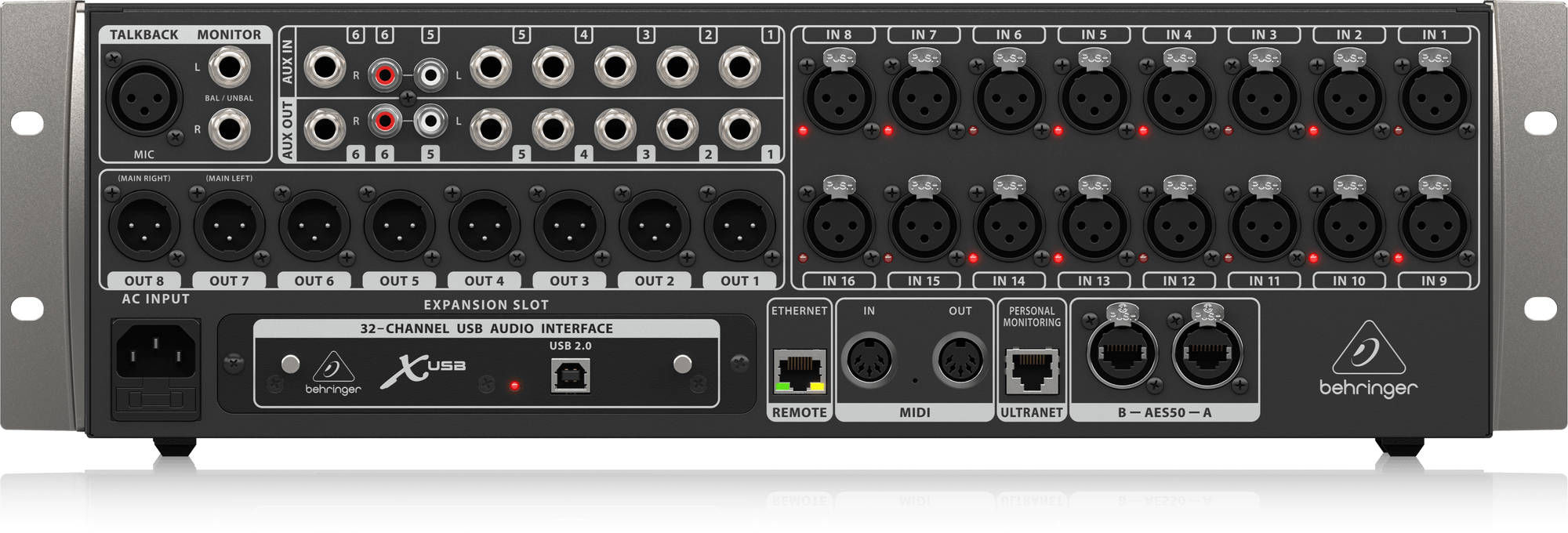Click the Monitor L jack
1568x533 pixels.
point(228,67)
